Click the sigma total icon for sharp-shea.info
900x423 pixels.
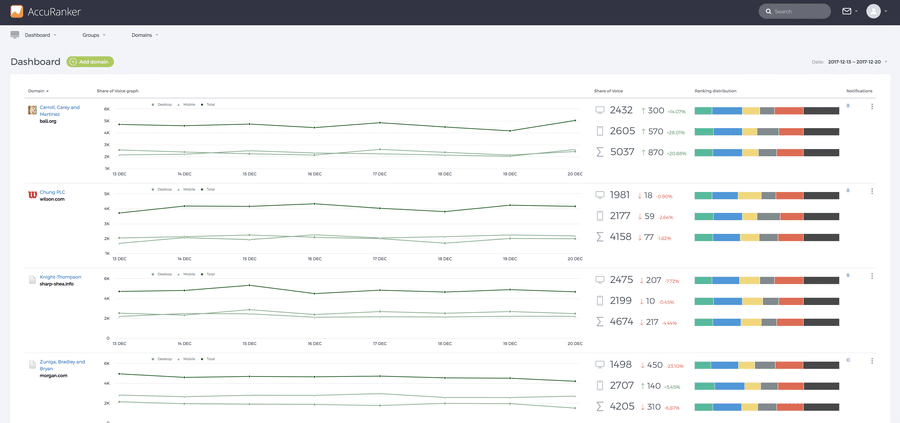click(600, 322)
